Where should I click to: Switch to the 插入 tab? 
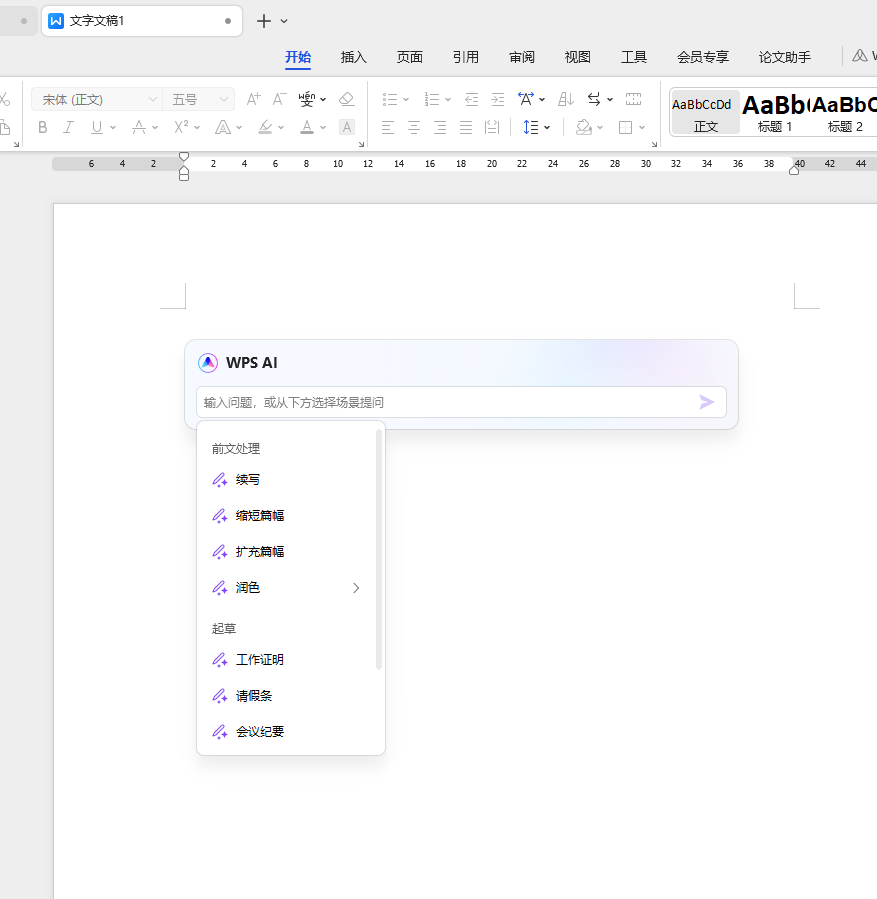[x=353, y=57]
